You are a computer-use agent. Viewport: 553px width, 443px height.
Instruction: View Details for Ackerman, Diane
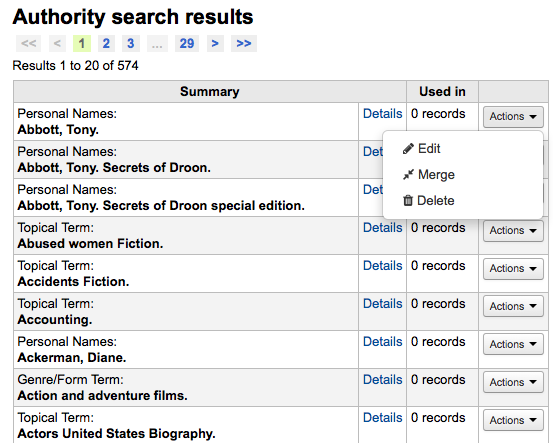[x=383, y=341]
